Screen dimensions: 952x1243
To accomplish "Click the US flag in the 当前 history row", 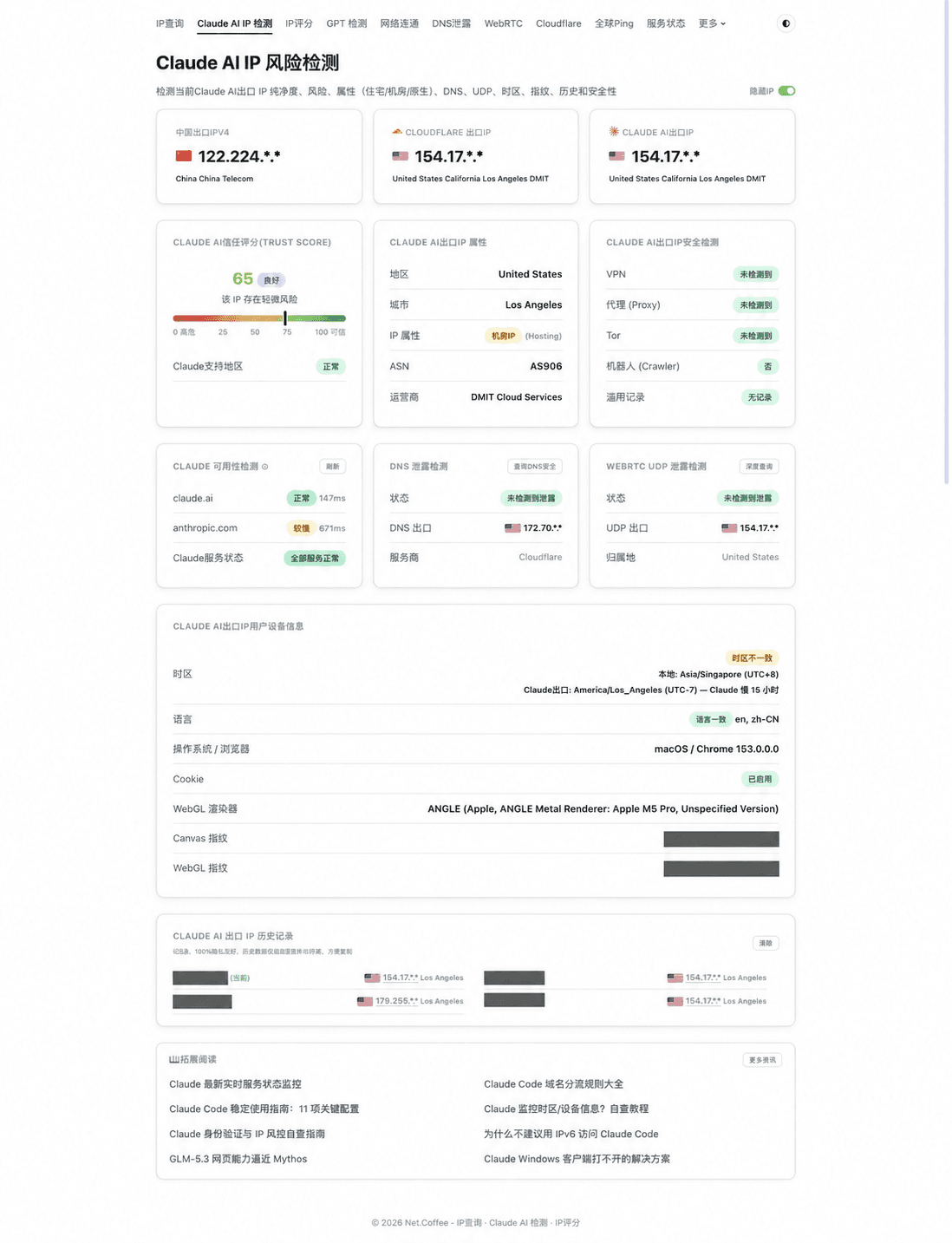I will (x=372, y=978).
